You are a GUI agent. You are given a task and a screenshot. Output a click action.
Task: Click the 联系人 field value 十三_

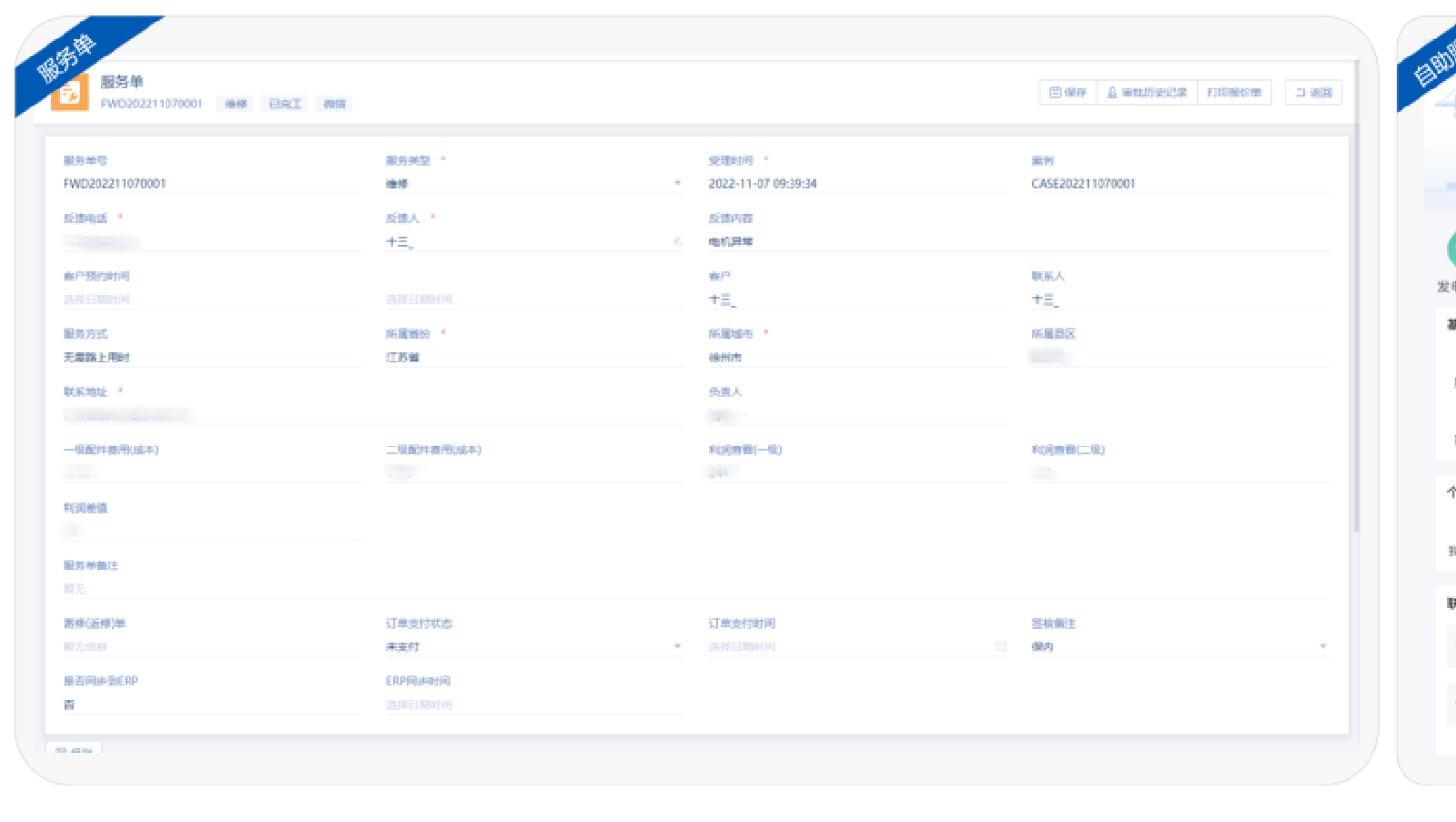[x=1180, y=299]
